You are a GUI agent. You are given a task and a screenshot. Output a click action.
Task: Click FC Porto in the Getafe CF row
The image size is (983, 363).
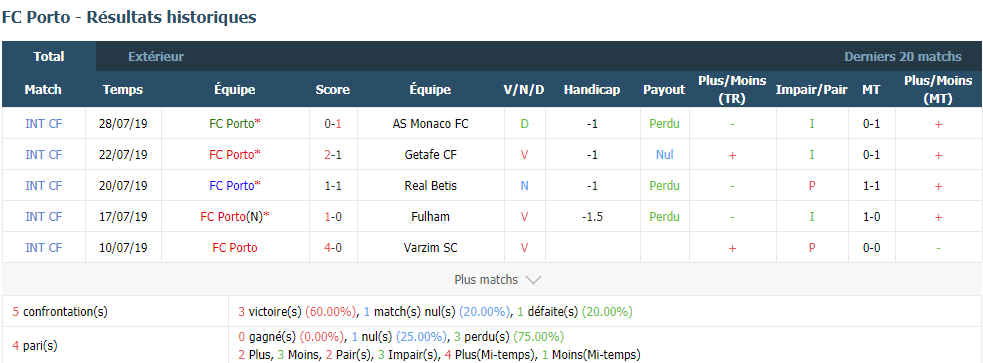235,154
